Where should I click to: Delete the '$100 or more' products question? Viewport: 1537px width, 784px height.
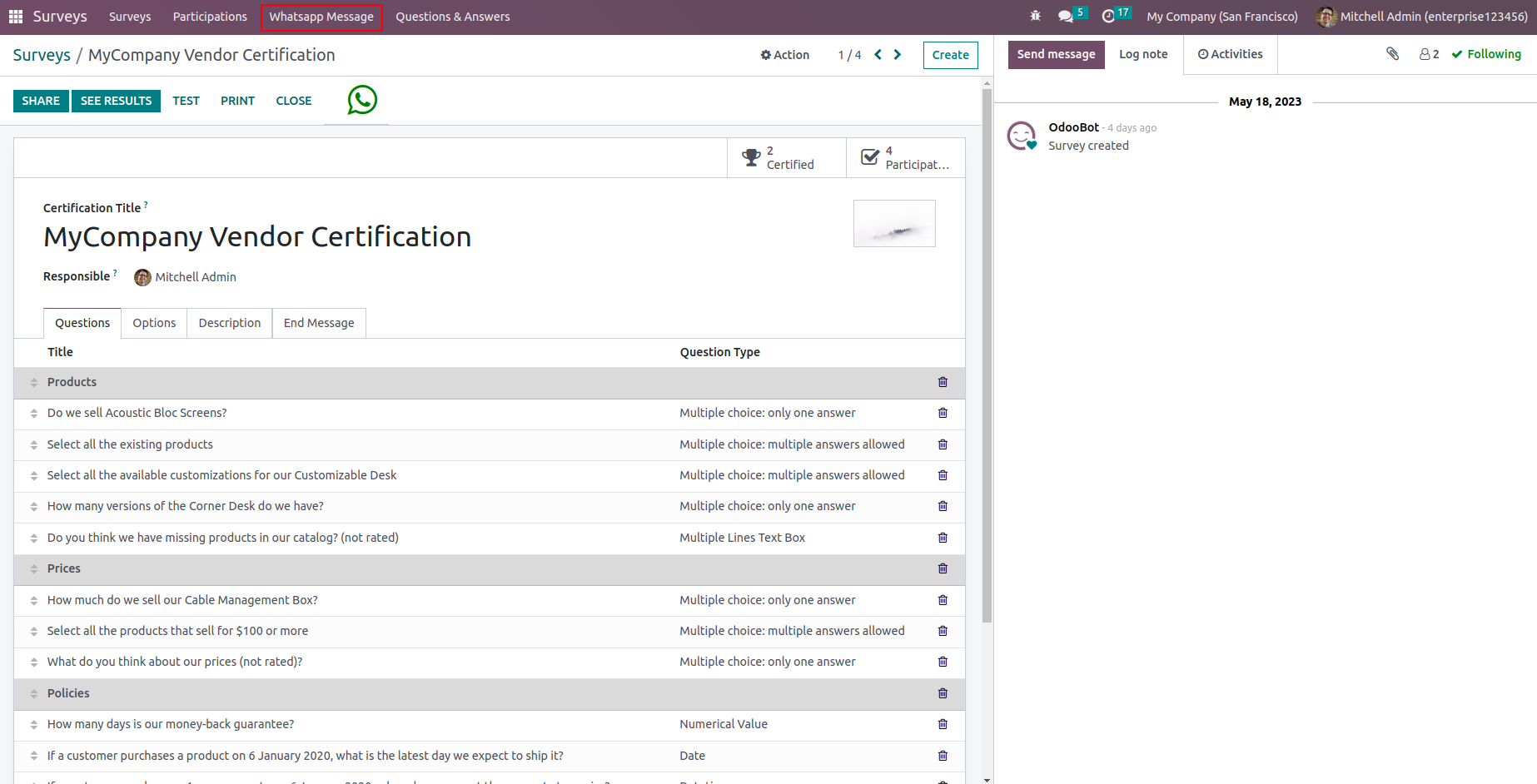[943, 631]
